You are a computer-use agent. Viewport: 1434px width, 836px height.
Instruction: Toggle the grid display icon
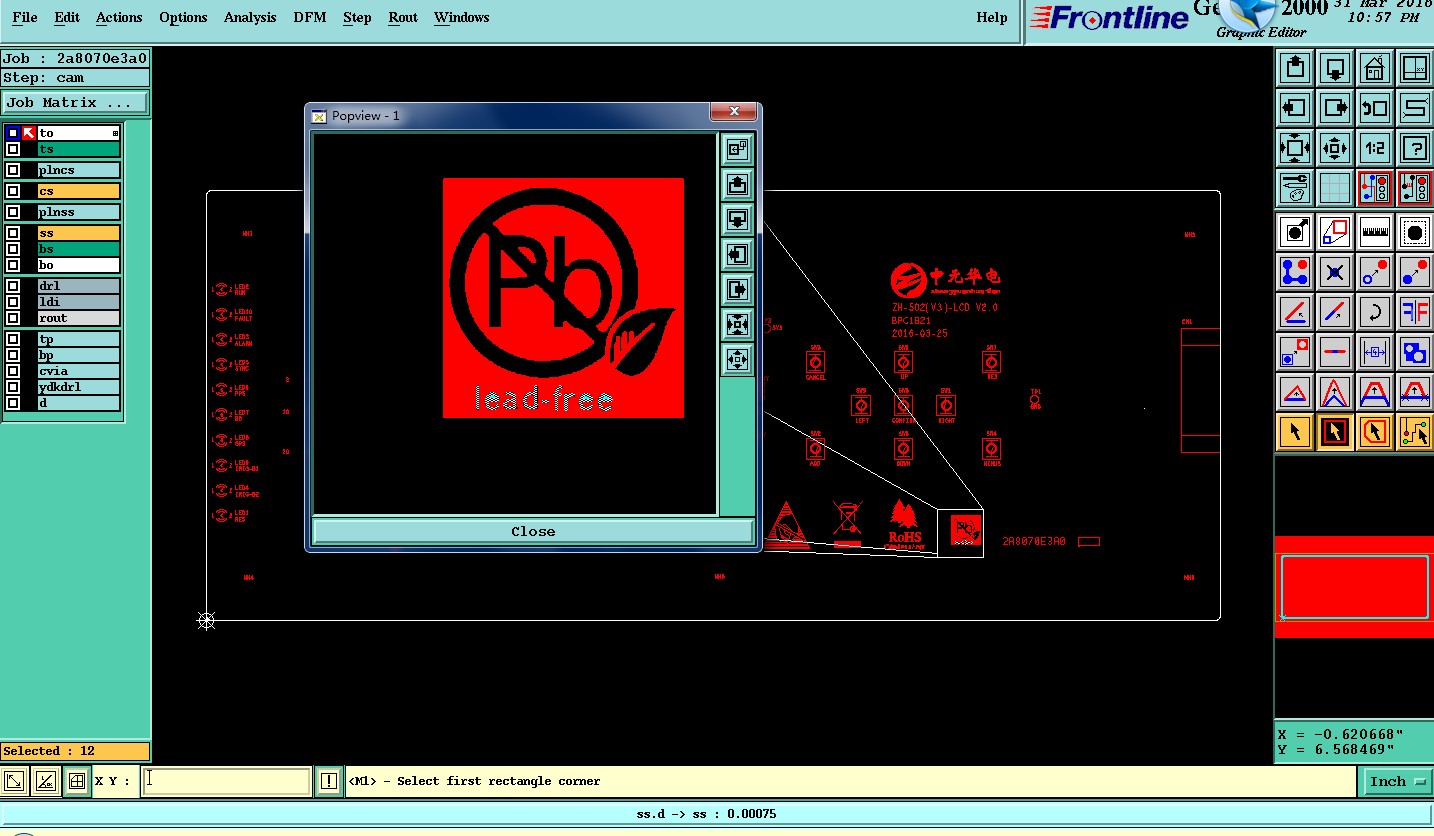tap(1335, 188)
